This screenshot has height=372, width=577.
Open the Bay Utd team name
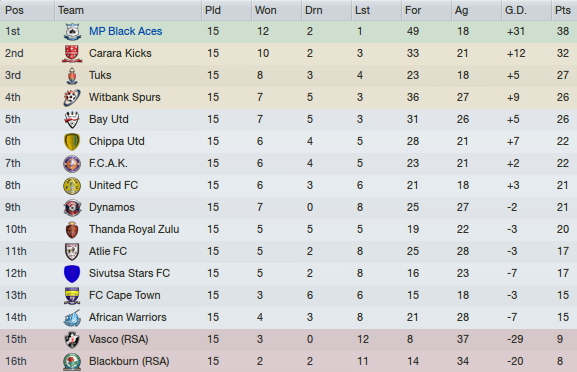point(109,119)
